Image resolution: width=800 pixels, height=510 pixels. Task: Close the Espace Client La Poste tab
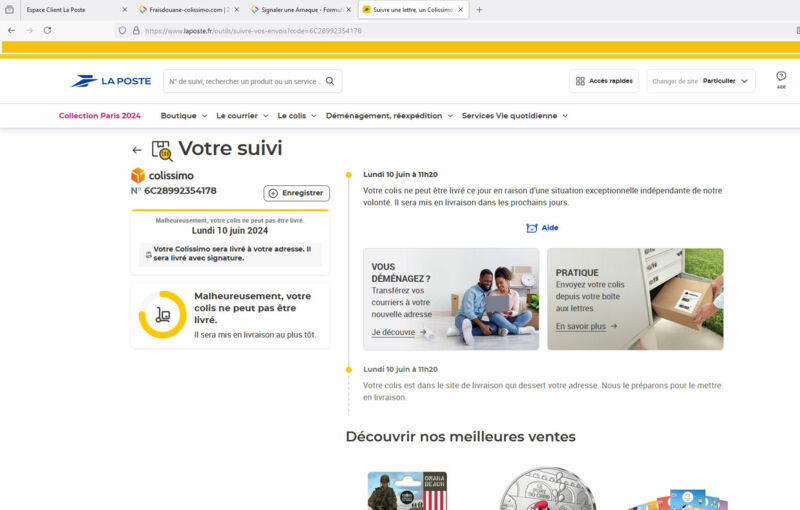[124, 10]
